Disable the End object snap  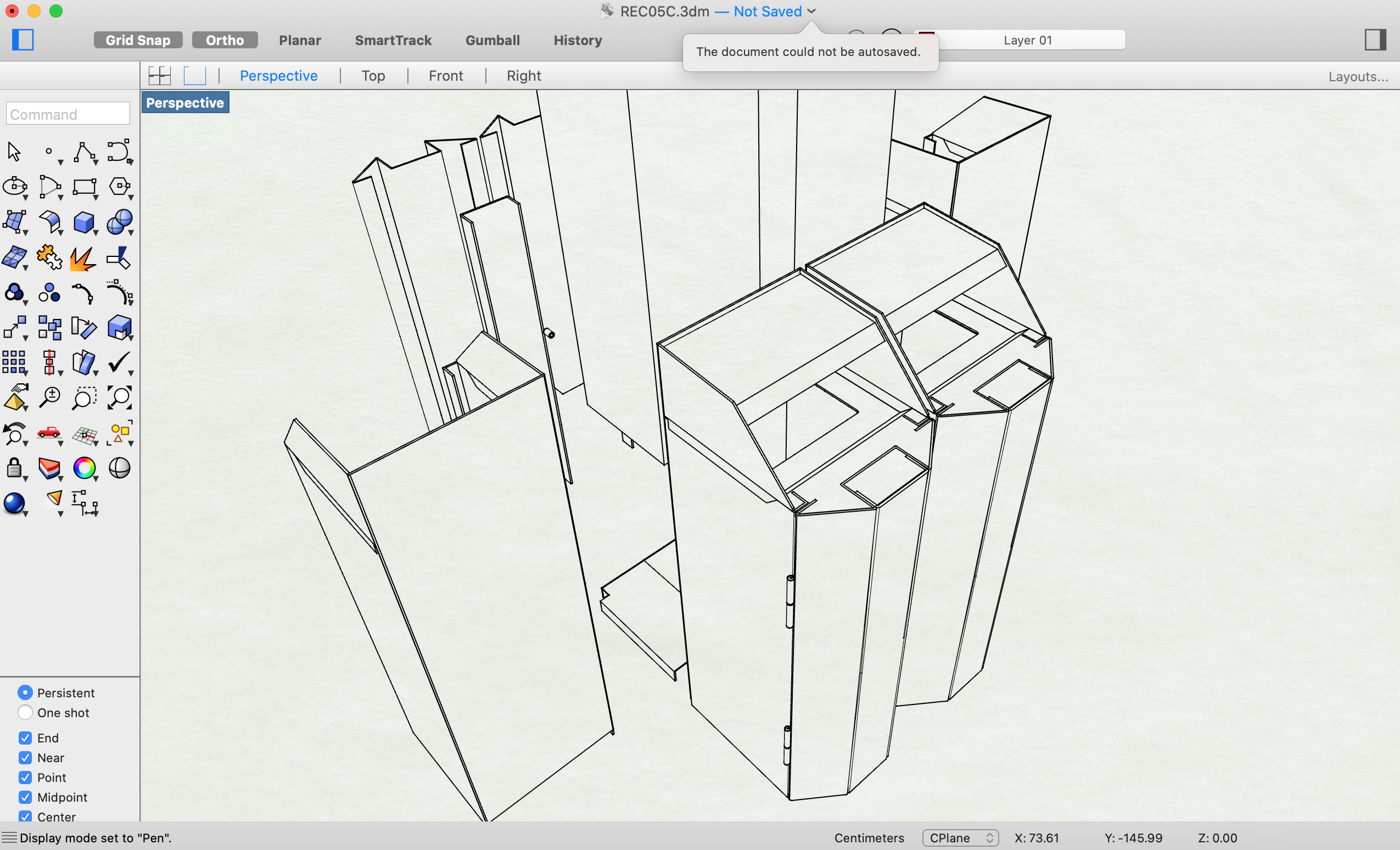click(x=25, y=737)
